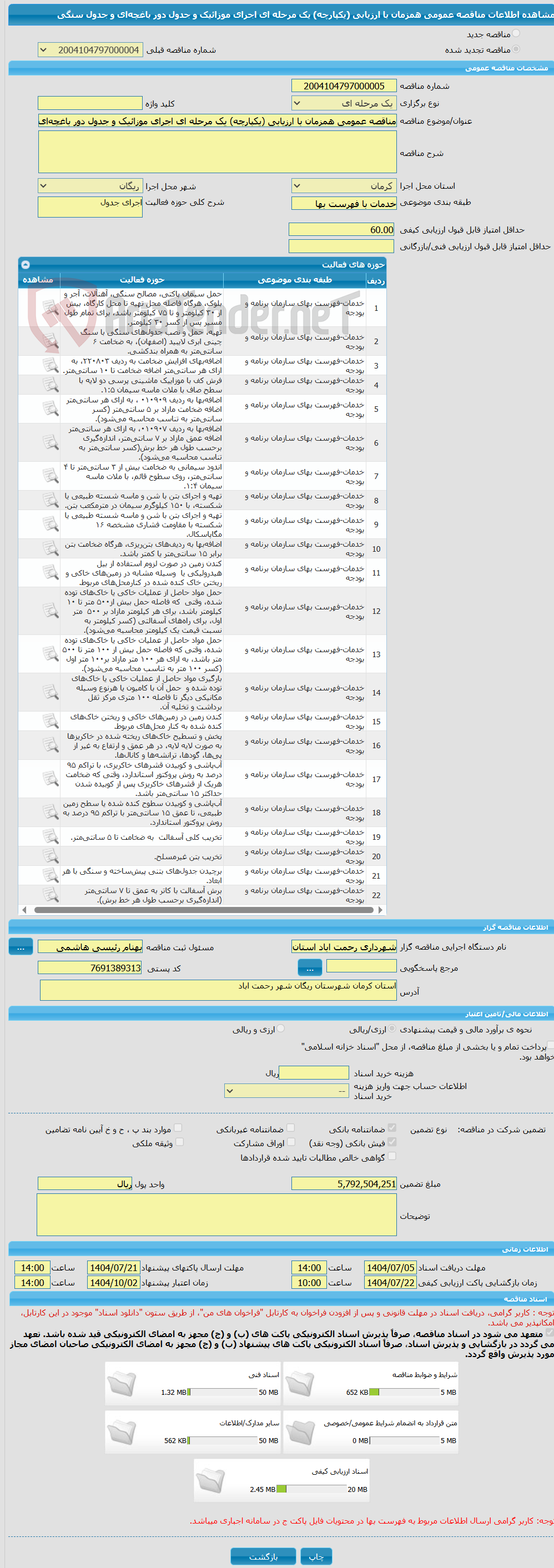Open view icon for activity row 8
Viewport: 554px width, 1568px height.
51,500
